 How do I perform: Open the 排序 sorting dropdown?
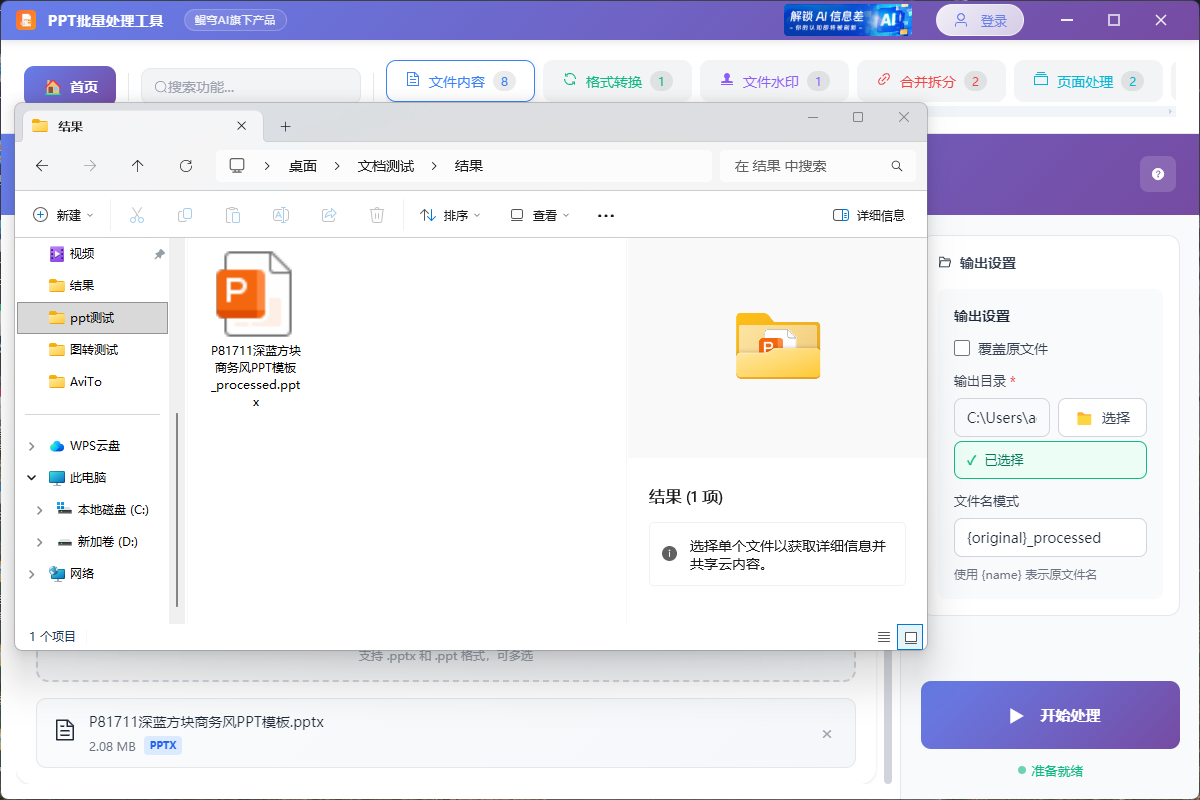click(x=450, y=214)
